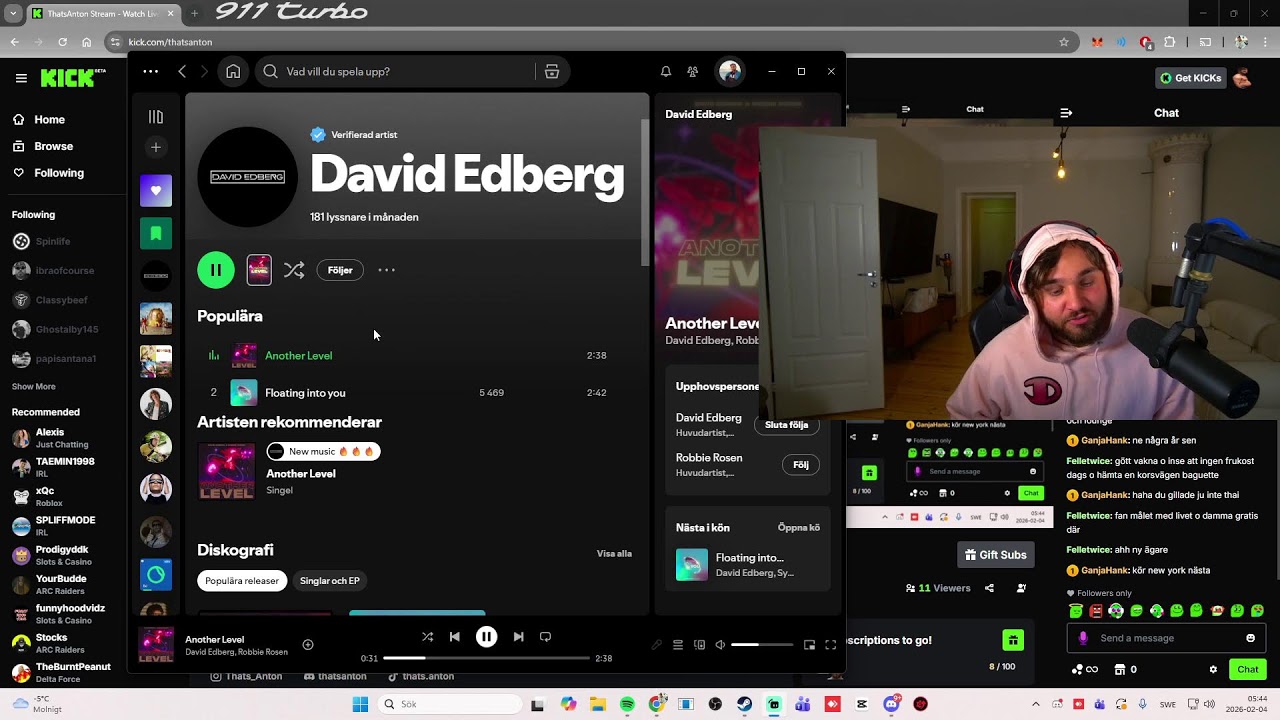Open Spotify profile avatar menu

click(x=730, y=71)
